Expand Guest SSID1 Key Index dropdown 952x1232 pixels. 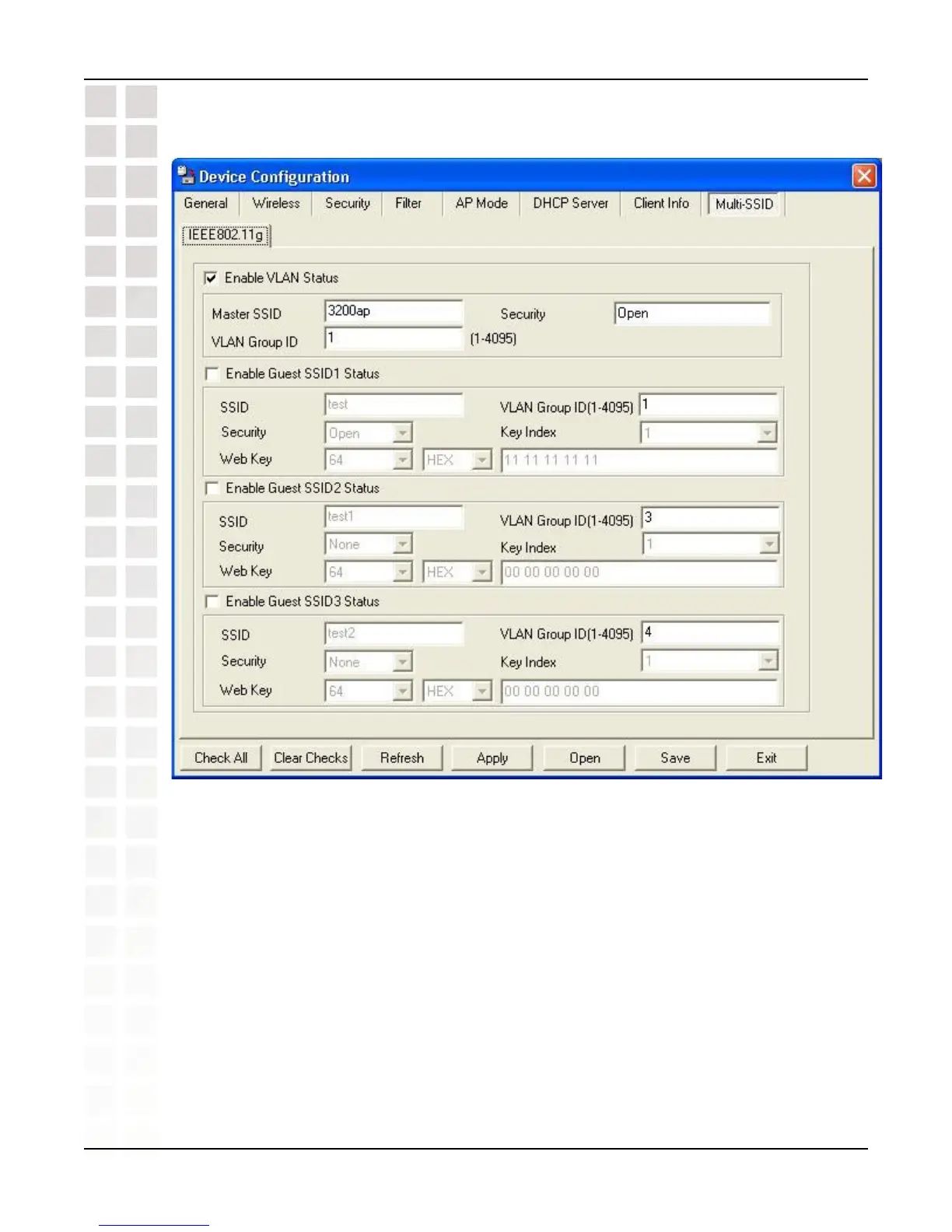click(x=709, y=432)
